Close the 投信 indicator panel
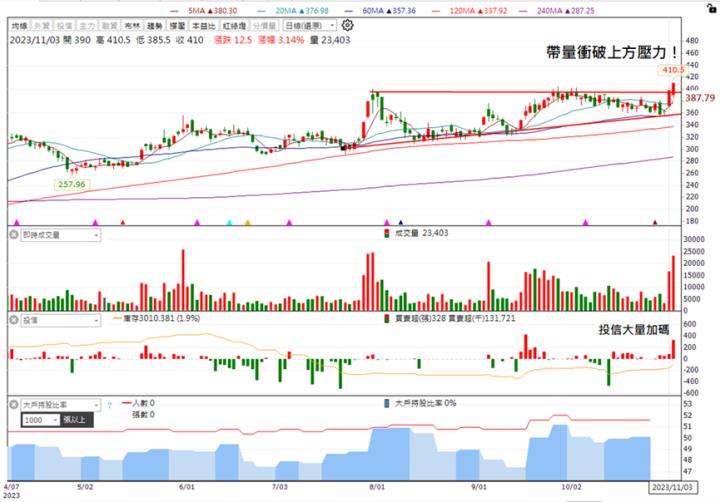 [x=14, y=320]
